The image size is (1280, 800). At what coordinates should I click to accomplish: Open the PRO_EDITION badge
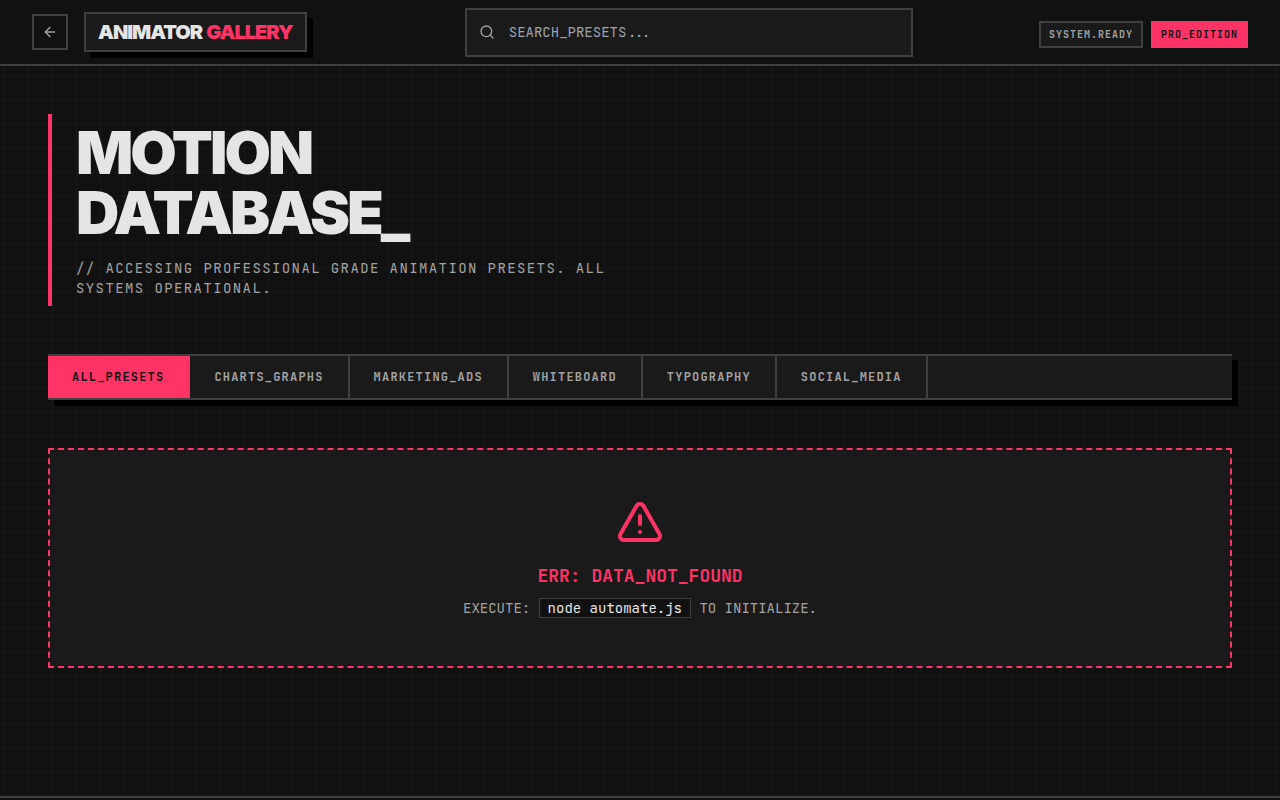[x=1199, y=34]
